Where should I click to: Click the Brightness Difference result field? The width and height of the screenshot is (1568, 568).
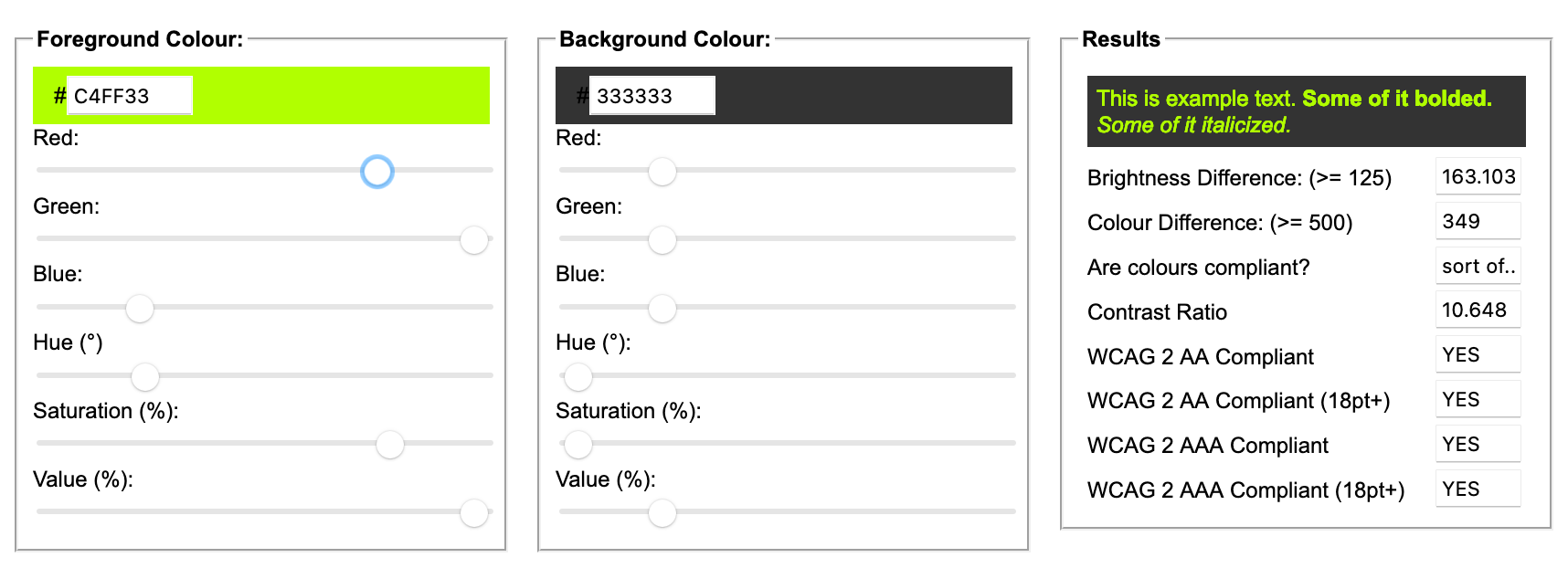(x=1478, y=176)
